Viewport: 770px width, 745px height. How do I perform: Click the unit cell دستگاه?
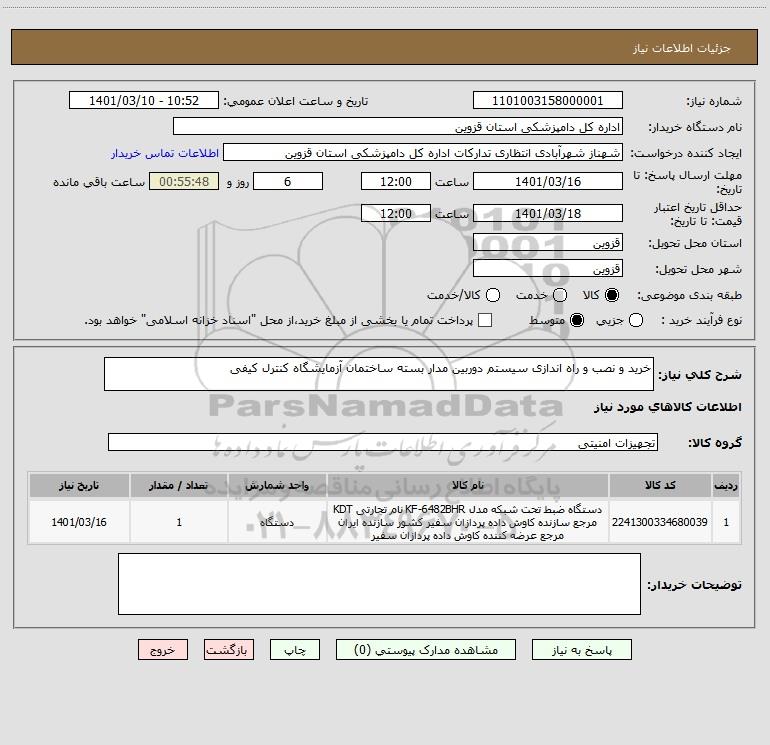click(x=277, y=522)
